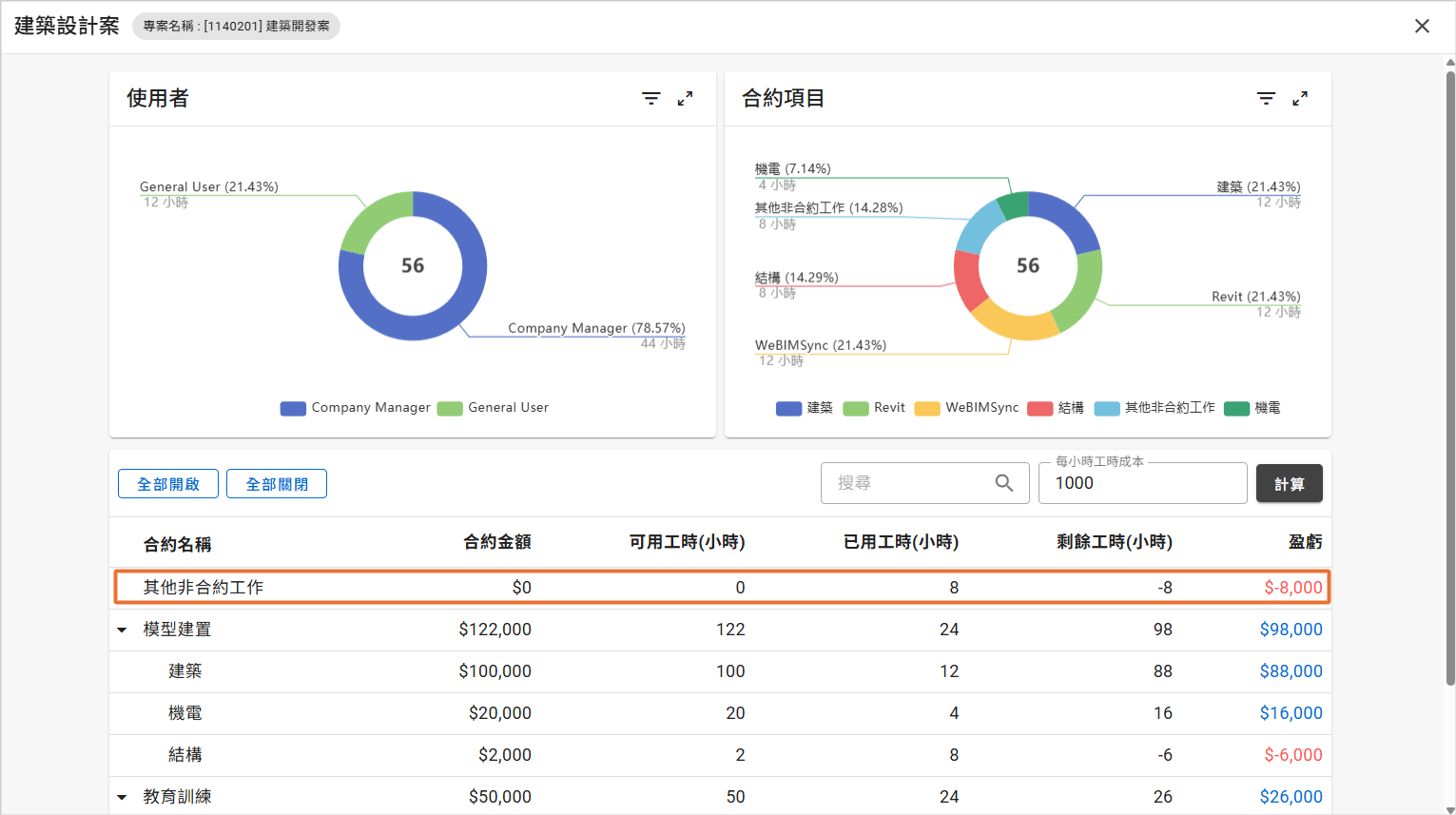
Task: Toggle 機電 legend swatch in 合約項目
Action: tap(1236, 408)
